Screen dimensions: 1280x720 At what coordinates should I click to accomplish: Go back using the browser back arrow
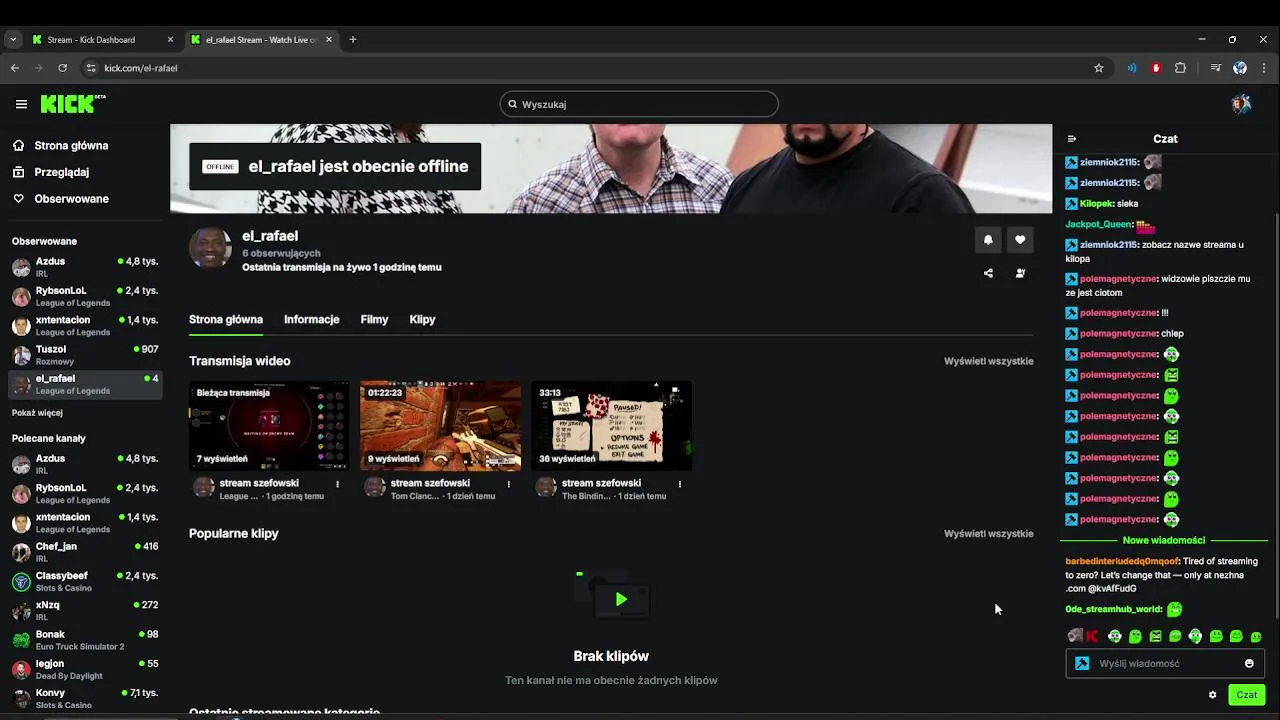tap(15, 68)
